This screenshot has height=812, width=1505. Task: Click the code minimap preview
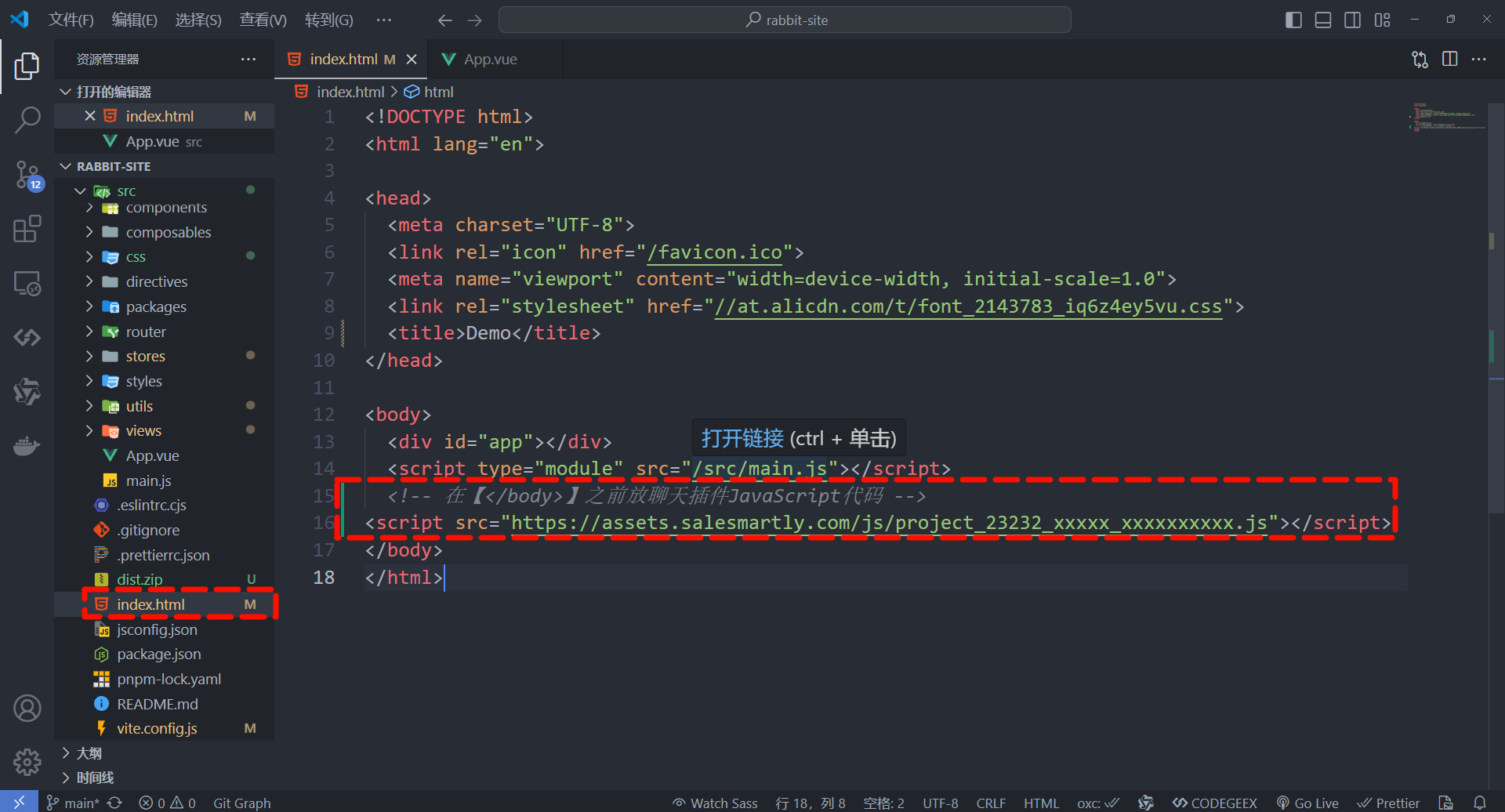[x=1447, y=118]
